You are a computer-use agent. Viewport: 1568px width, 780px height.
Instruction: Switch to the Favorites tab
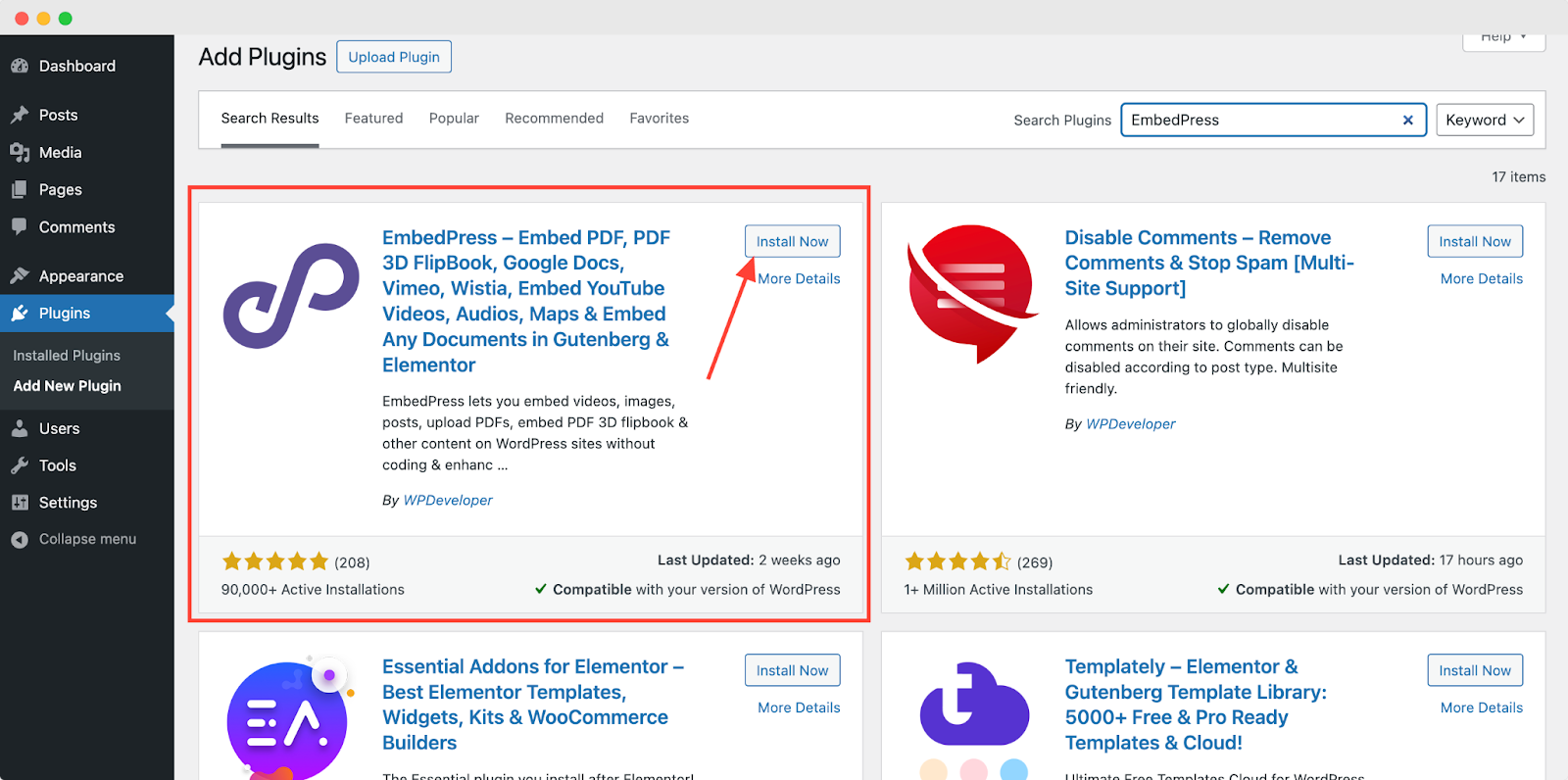pyautogui.click(x=659, y=119)
